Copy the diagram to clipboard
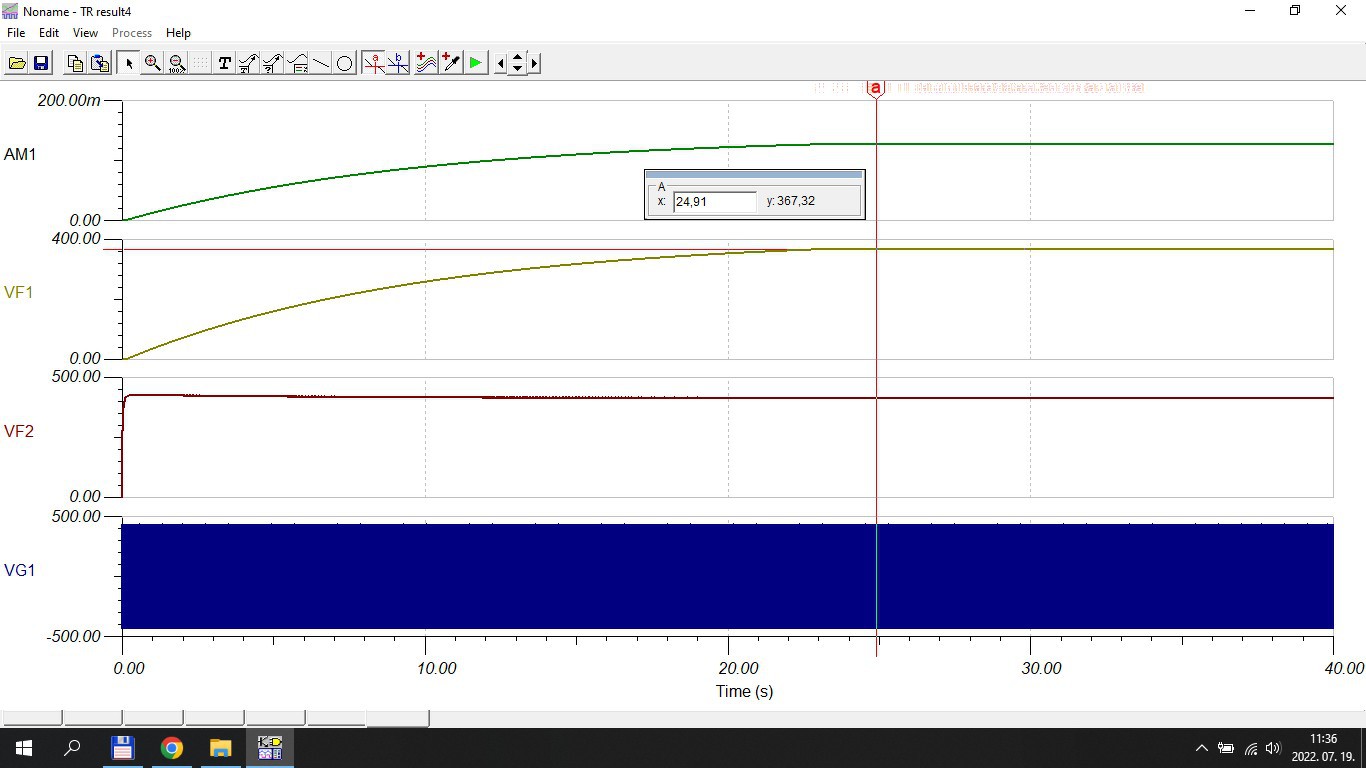1366x768 pixels. click(75, 63)
